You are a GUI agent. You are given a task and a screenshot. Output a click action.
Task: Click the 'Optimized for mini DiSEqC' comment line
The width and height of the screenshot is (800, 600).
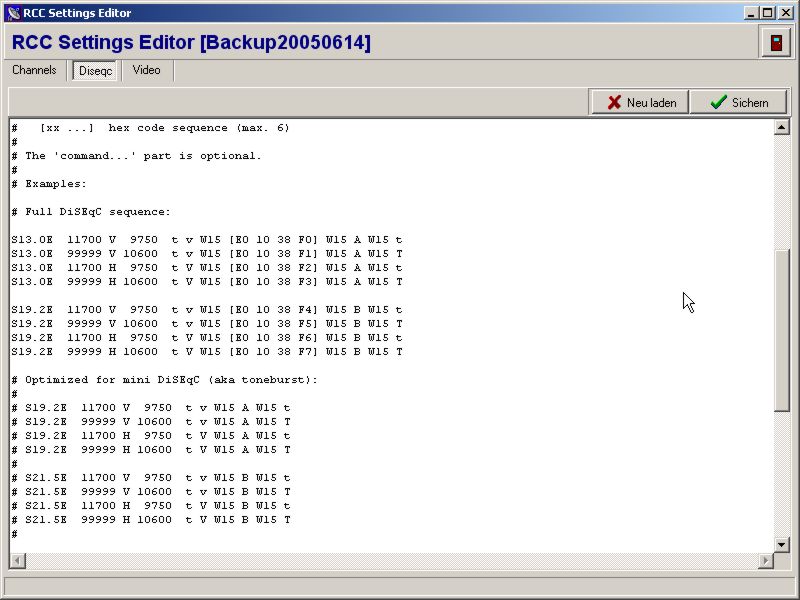[164, 380]
